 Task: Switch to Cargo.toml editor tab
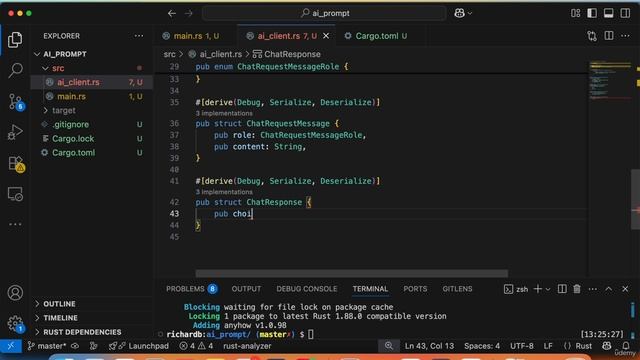click(381, 36)
